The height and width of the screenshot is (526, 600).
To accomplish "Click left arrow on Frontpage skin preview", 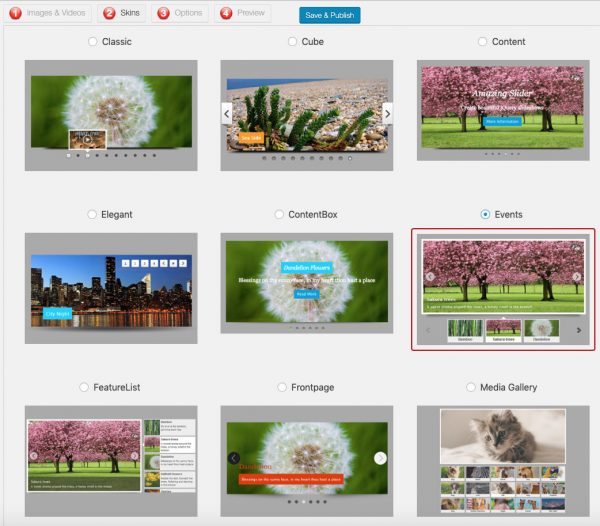I will click(x=233, y=458).
